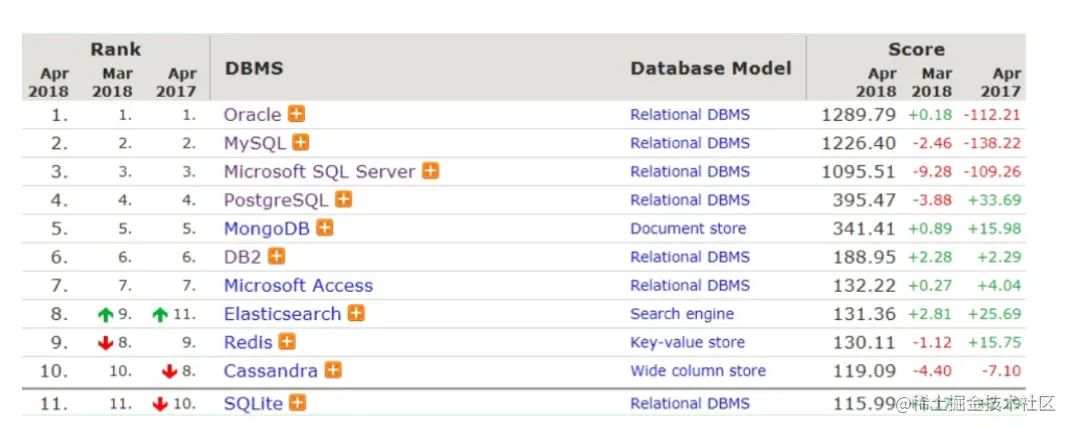The image size is (1071, 429).
Task: Select the score 130.11
Action: click(x=864, y=342)
